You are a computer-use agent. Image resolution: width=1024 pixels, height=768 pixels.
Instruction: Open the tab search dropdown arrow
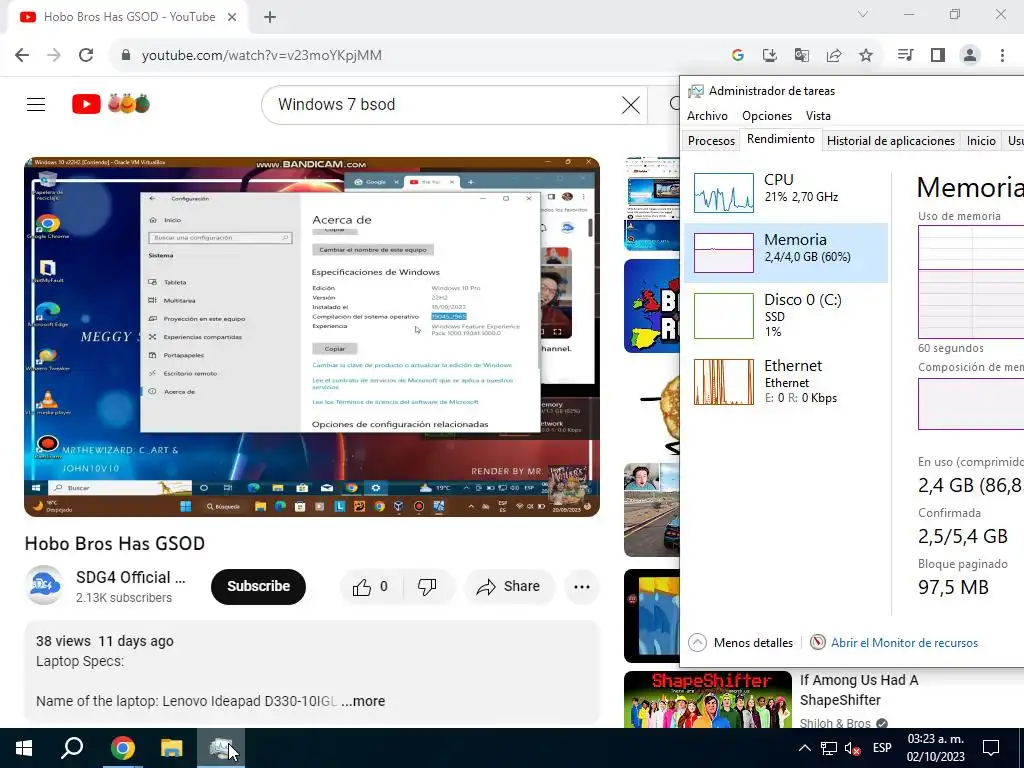[863, 14]
